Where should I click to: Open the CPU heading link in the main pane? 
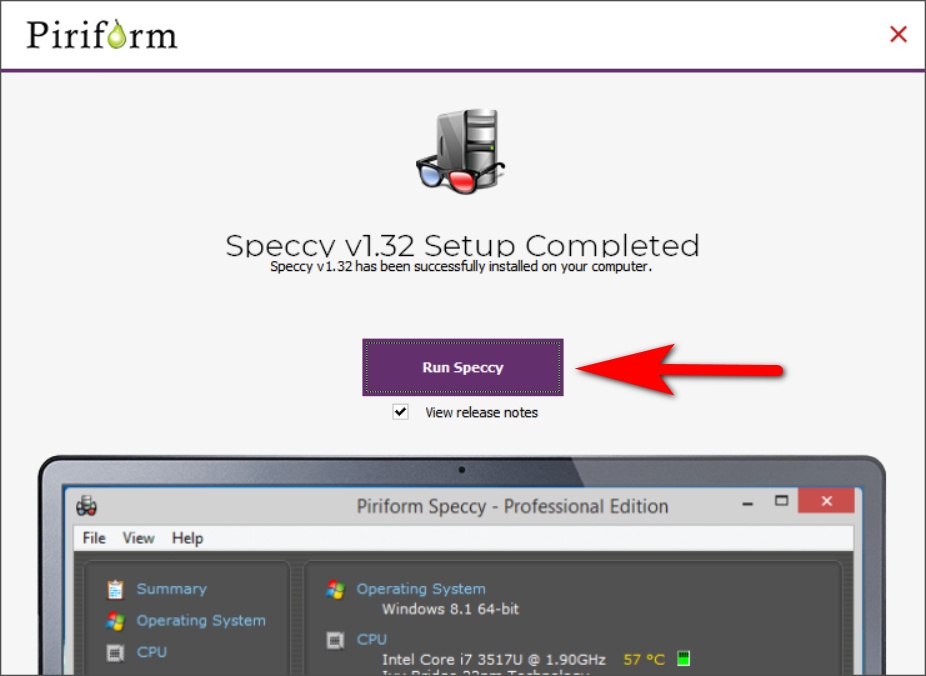point(371,639)
